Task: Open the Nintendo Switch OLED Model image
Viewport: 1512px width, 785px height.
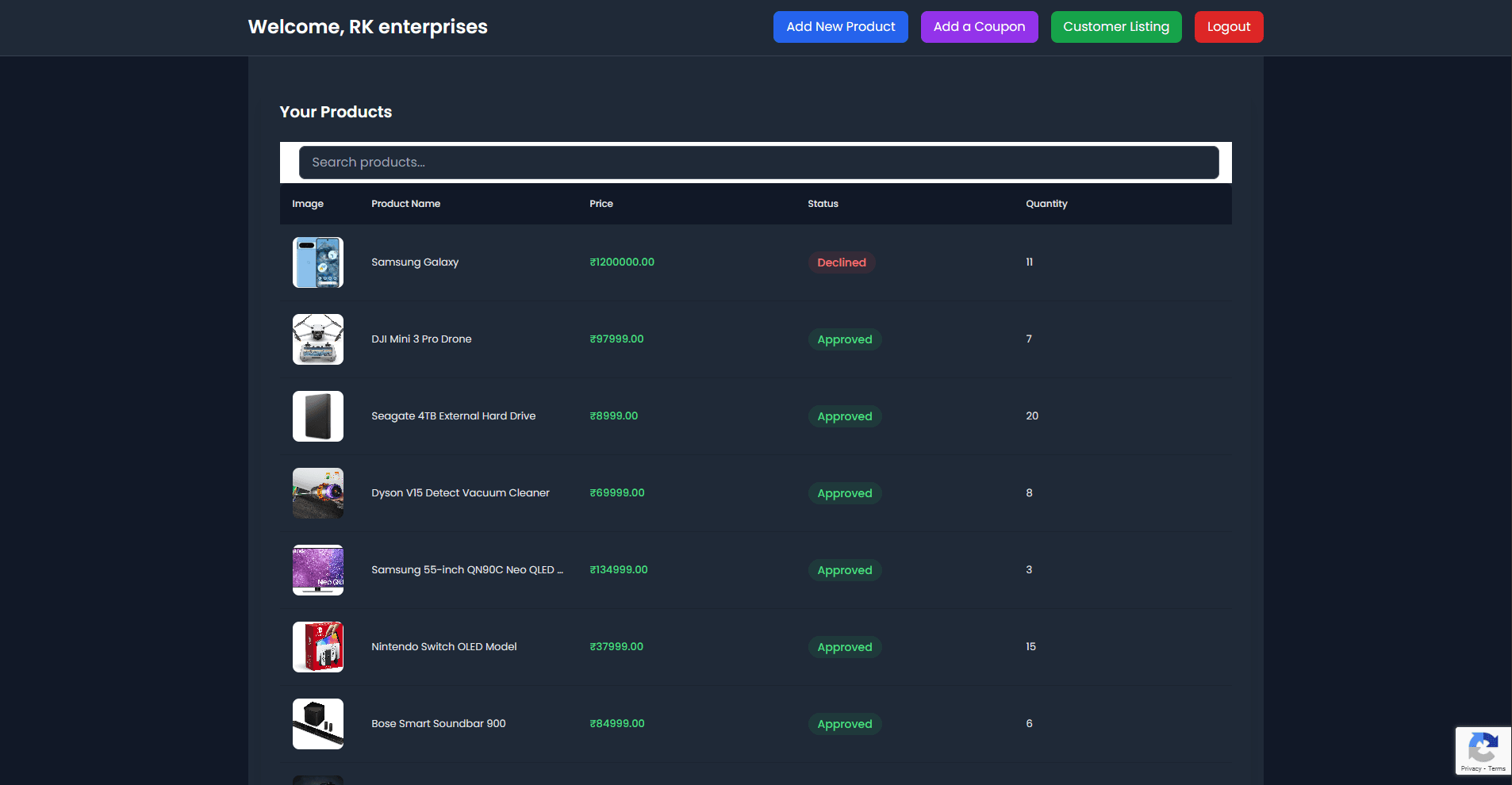Action: pyautogui.click(x=317, y=646)
